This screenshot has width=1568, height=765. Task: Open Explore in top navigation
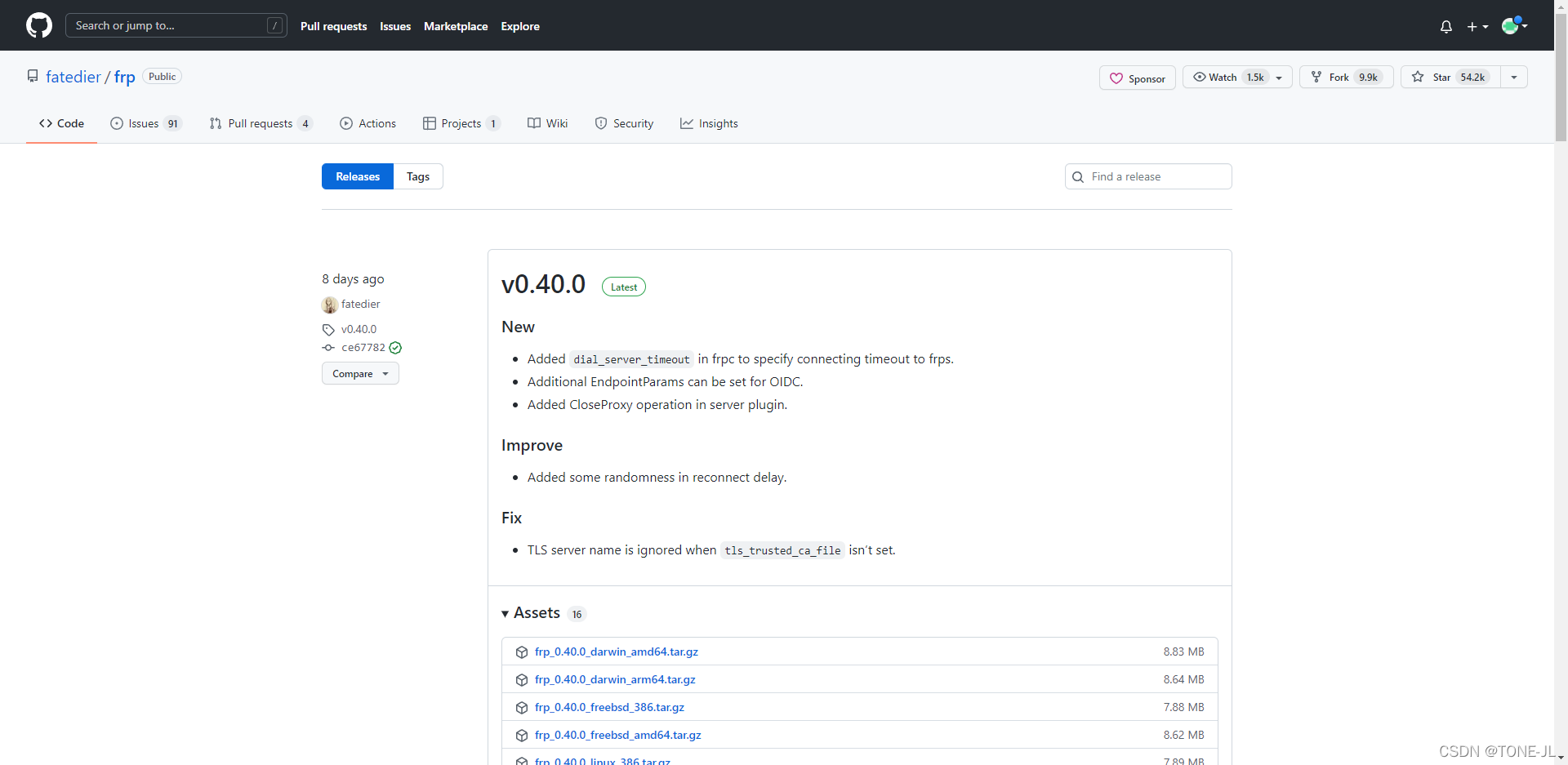520,26
